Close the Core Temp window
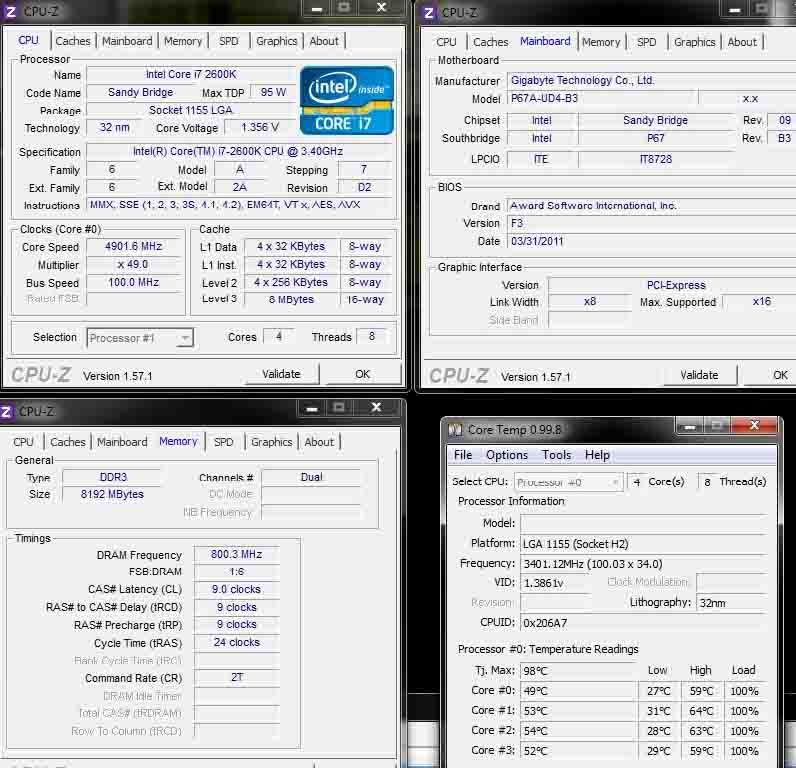 pyautogui.click(x=754, y=425)
